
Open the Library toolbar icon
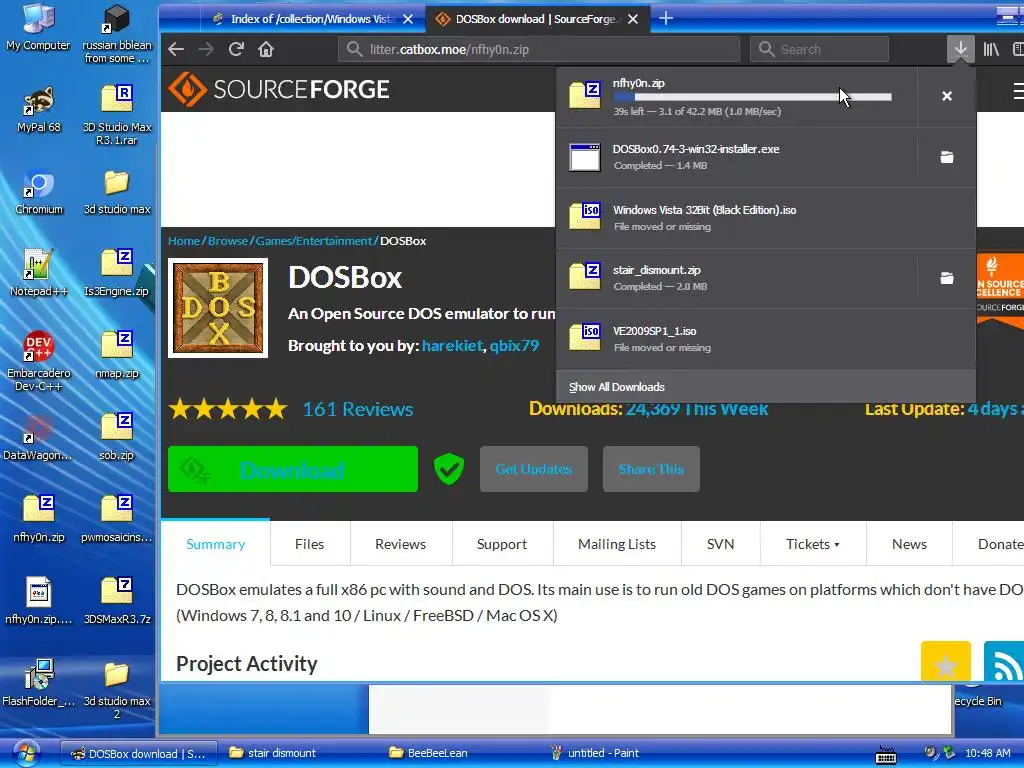click(x=991, y=49)
